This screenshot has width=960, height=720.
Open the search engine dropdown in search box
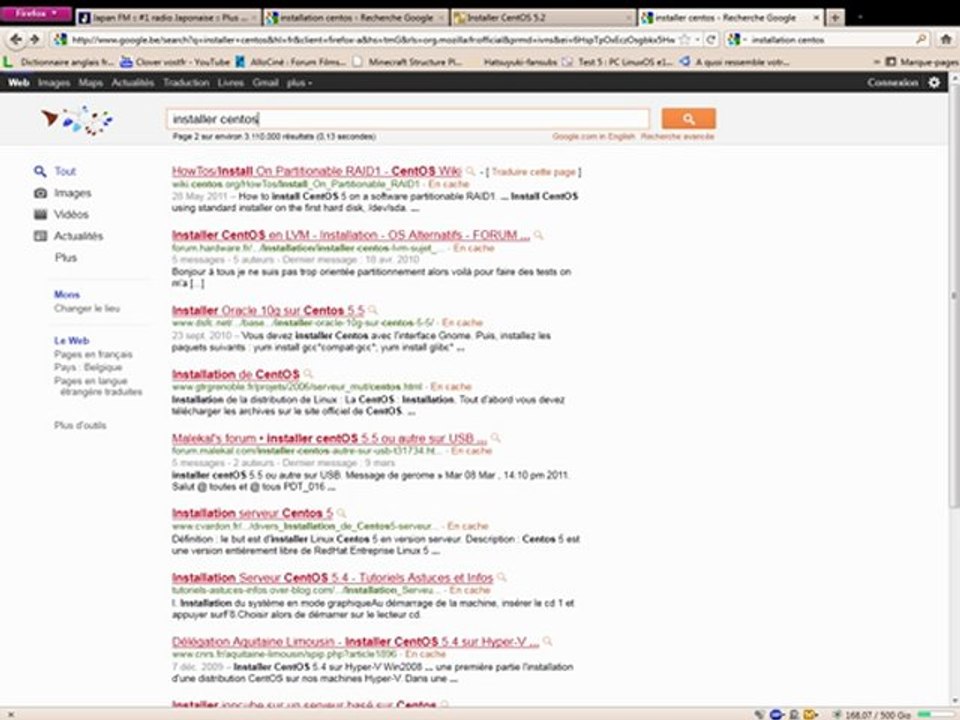pos(737,40)
